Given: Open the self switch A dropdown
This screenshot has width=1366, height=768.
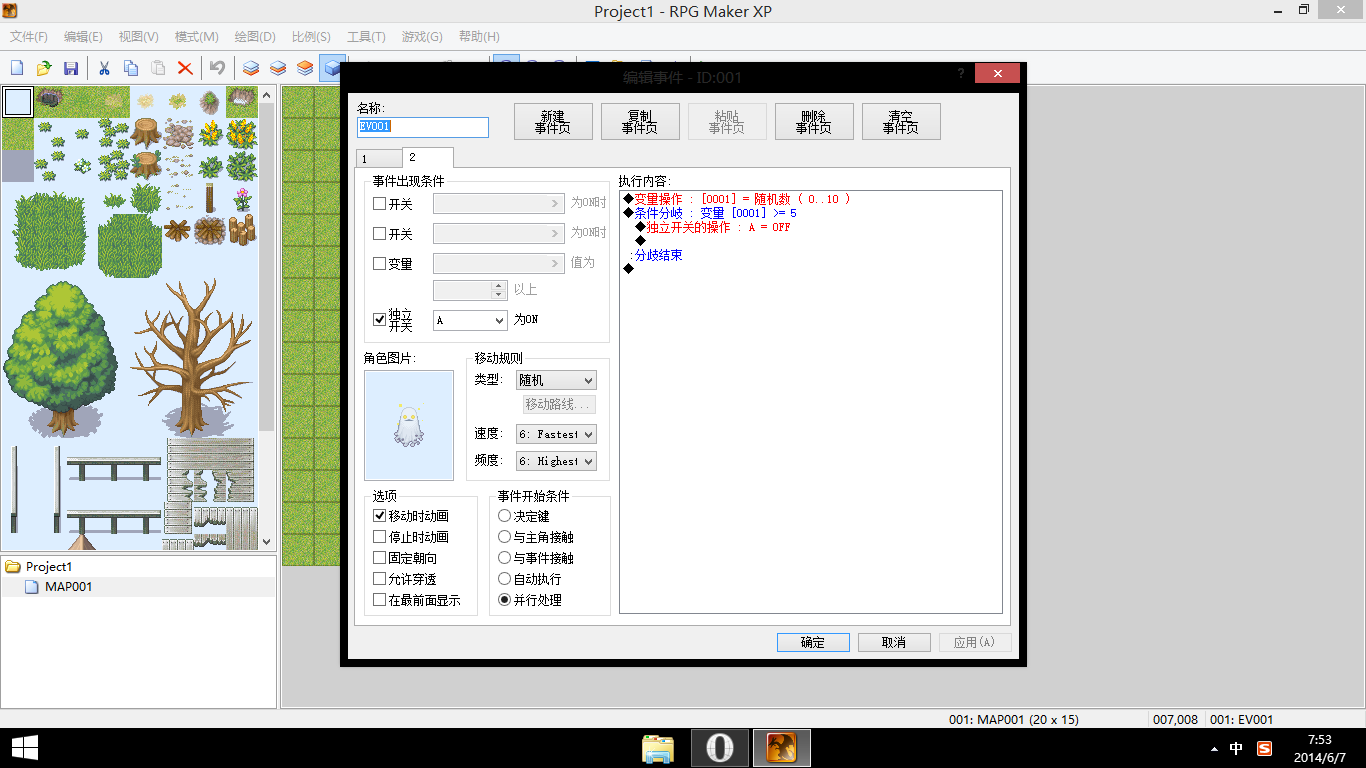Looking at the screenshot, I should 470,320.
